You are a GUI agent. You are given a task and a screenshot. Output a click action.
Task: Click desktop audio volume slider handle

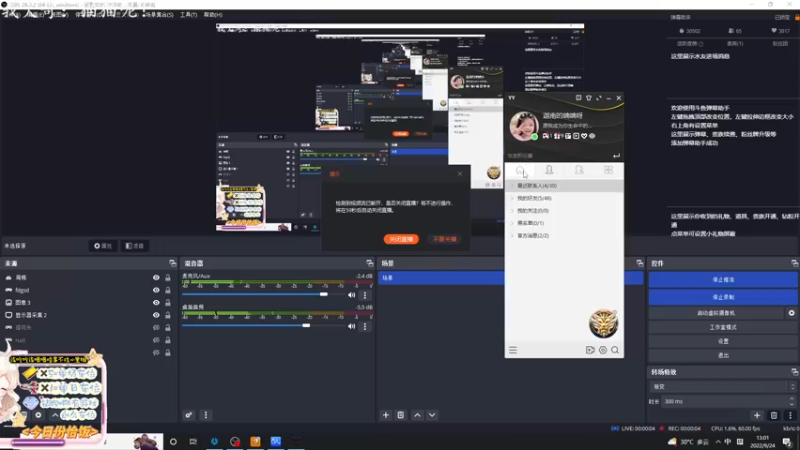click(306, 326)
